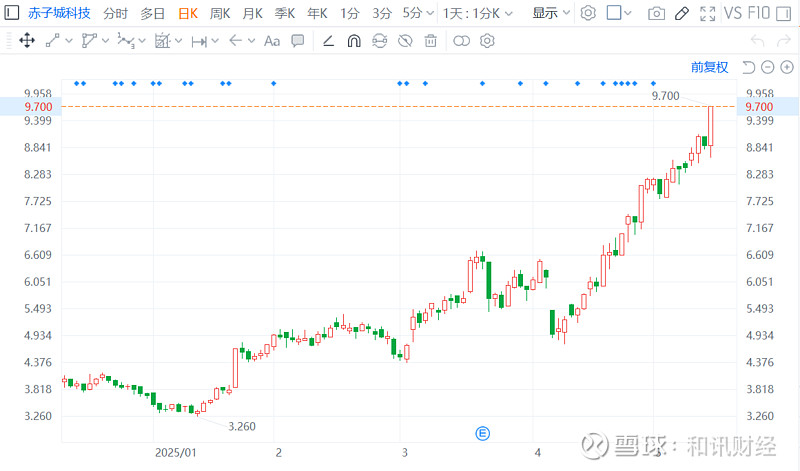
Task: Select the 日K daily candlestick tab
Action: click(188, 13)
